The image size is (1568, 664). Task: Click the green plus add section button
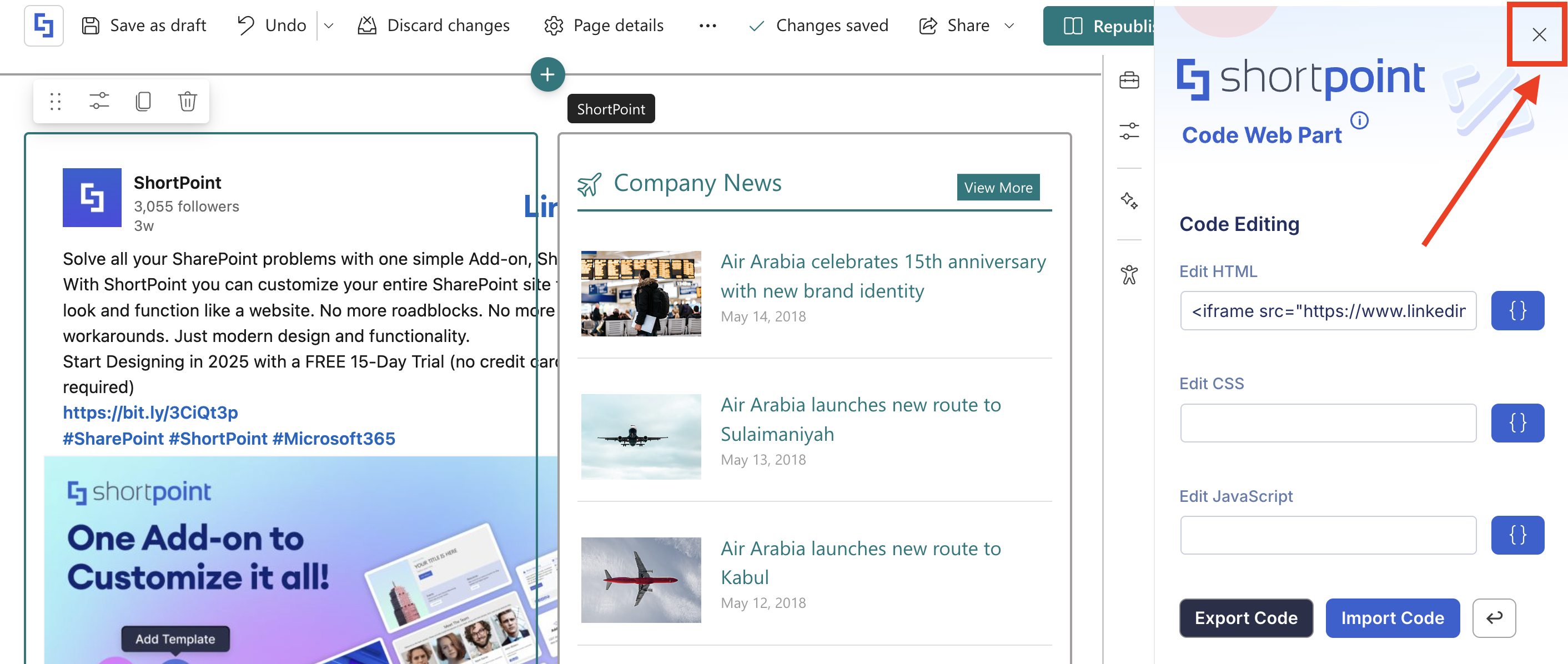click(x=547, y=75)
